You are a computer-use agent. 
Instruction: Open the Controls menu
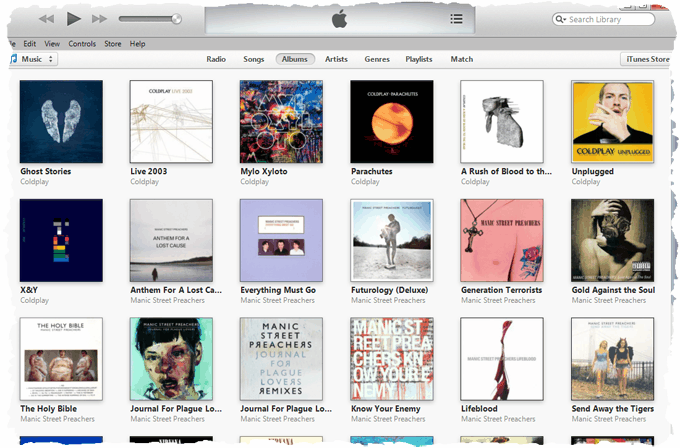82,44
